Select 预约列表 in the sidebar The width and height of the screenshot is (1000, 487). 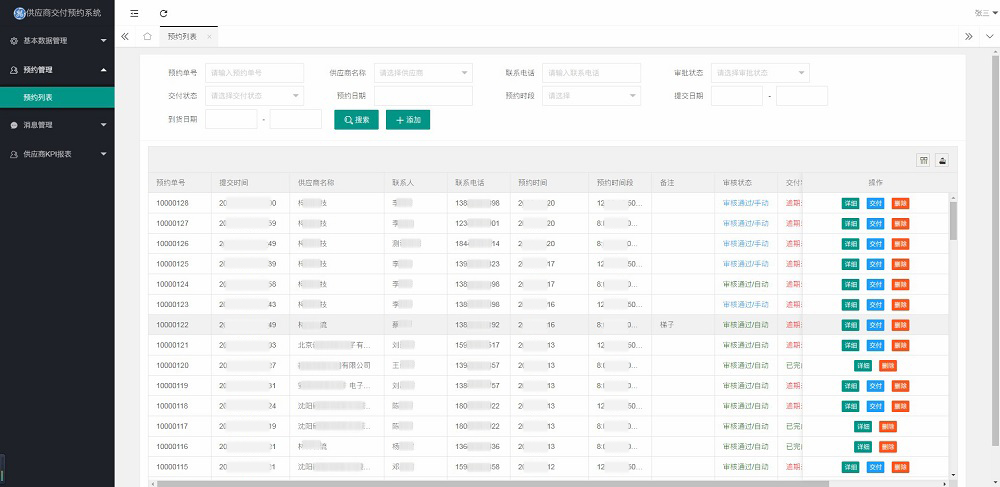coord(38,97)
